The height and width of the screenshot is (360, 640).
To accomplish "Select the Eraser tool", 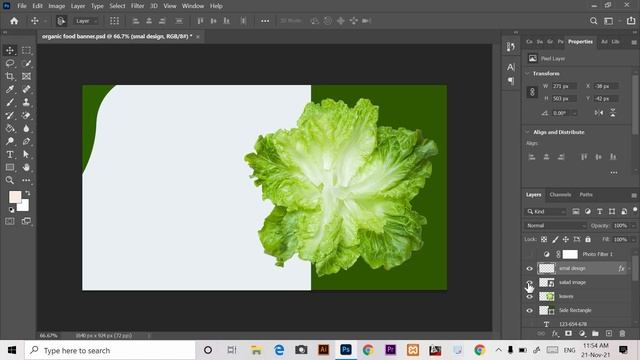I will [26, 116].
